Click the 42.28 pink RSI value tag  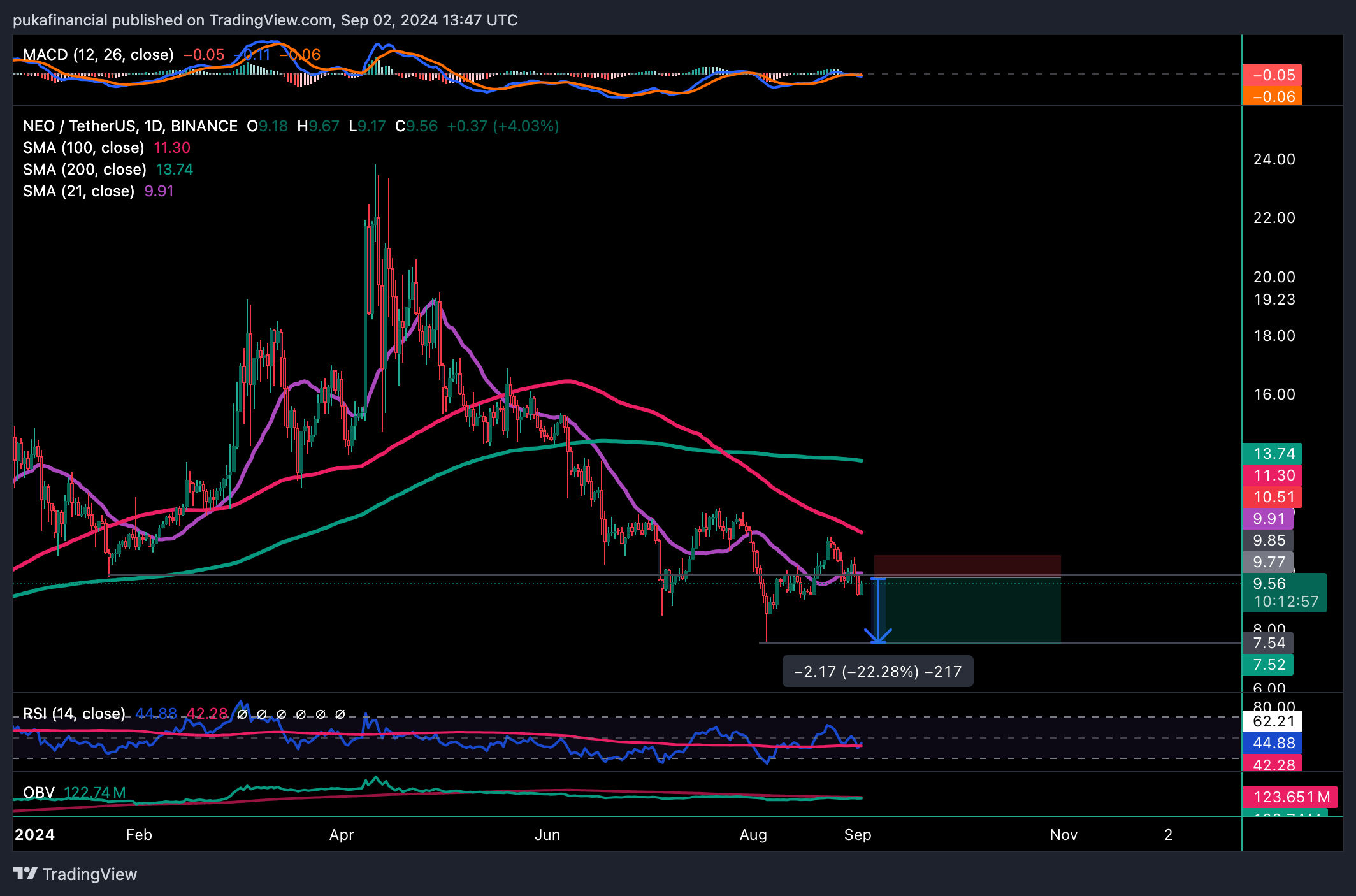click(x=1272, y=763)
